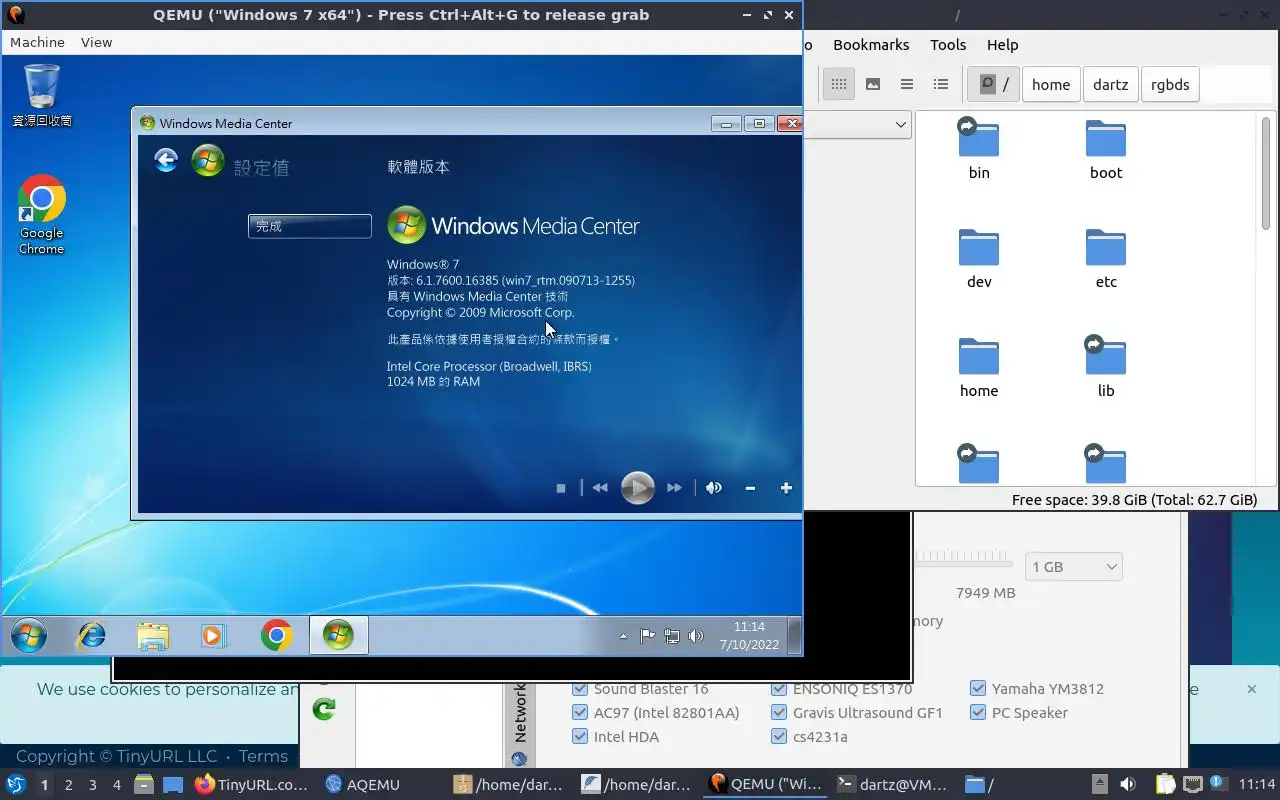Open the lib folder

click(x=1106, y=367)
